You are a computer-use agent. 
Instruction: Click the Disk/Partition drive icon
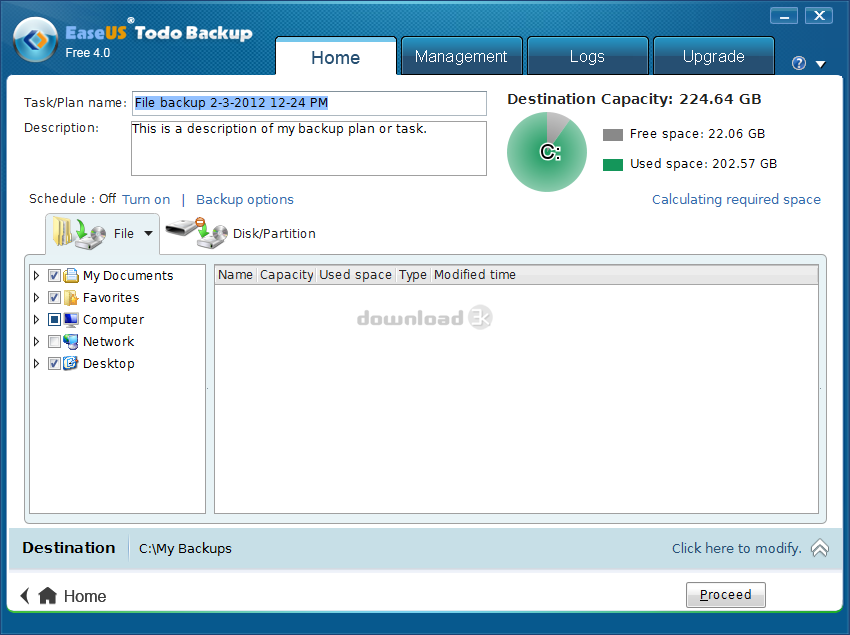[196, 233]
